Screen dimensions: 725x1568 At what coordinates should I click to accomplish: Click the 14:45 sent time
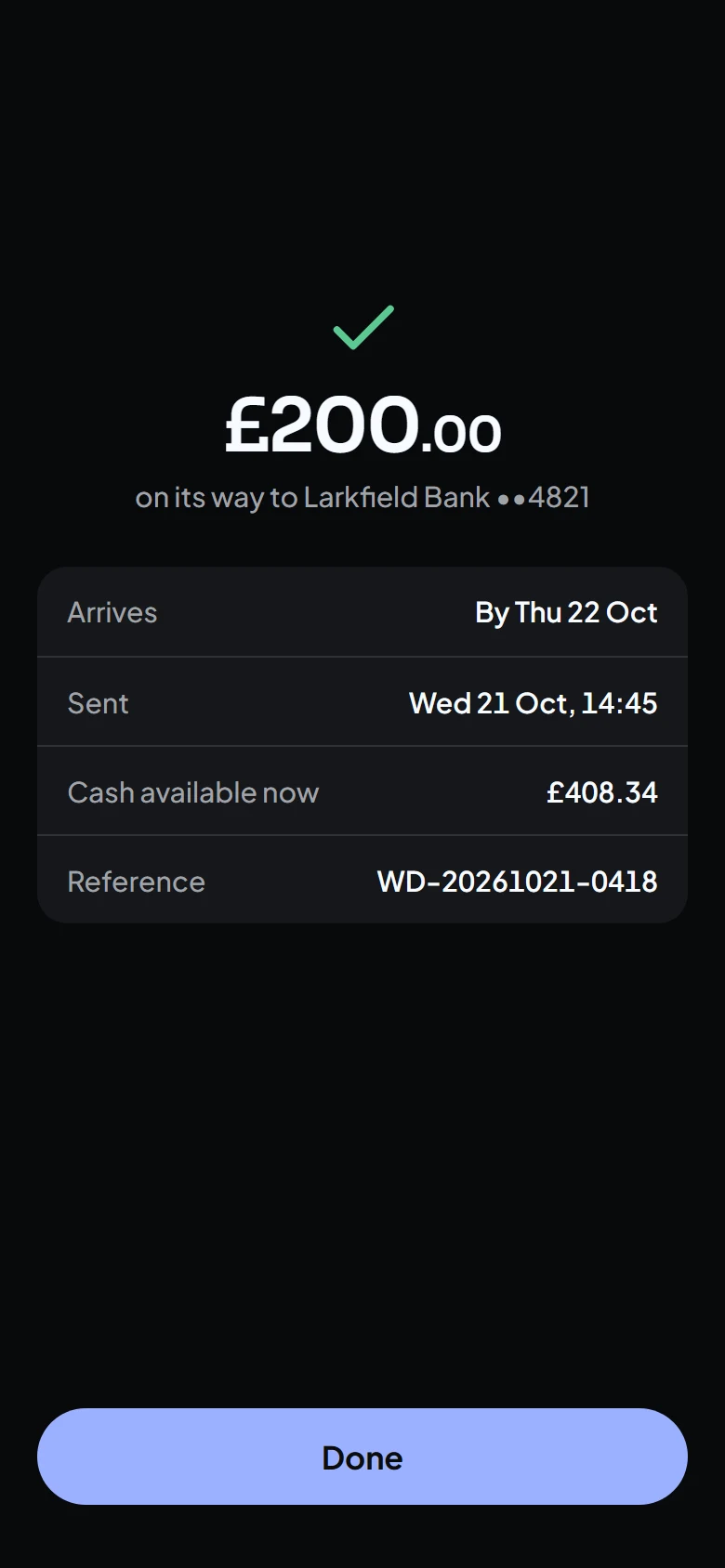pos(619,703)
